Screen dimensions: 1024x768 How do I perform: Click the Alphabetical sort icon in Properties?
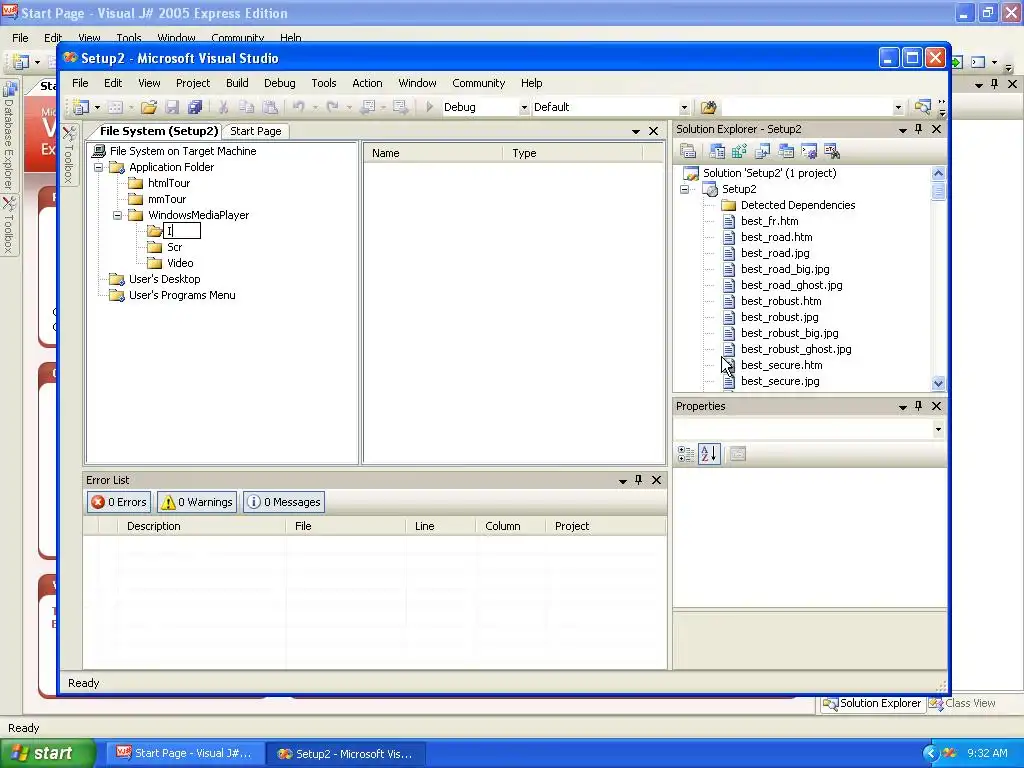(709, 454)
